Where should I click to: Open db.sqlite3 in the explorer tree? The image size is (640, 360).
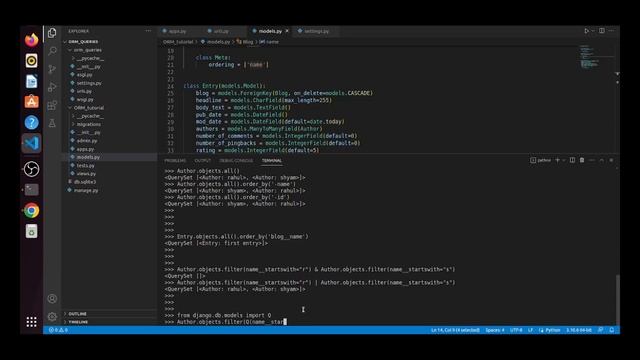pos(85,182)
